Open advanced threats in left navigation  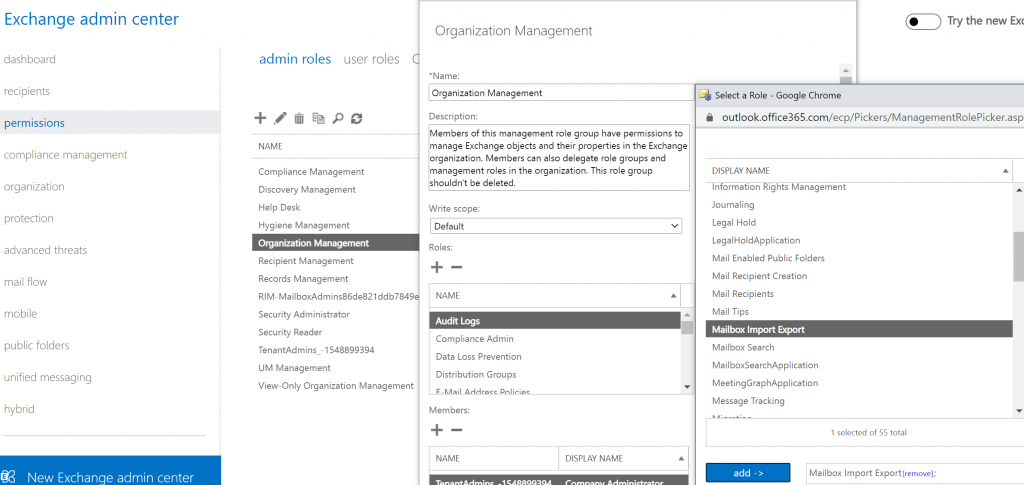[45, 250]
